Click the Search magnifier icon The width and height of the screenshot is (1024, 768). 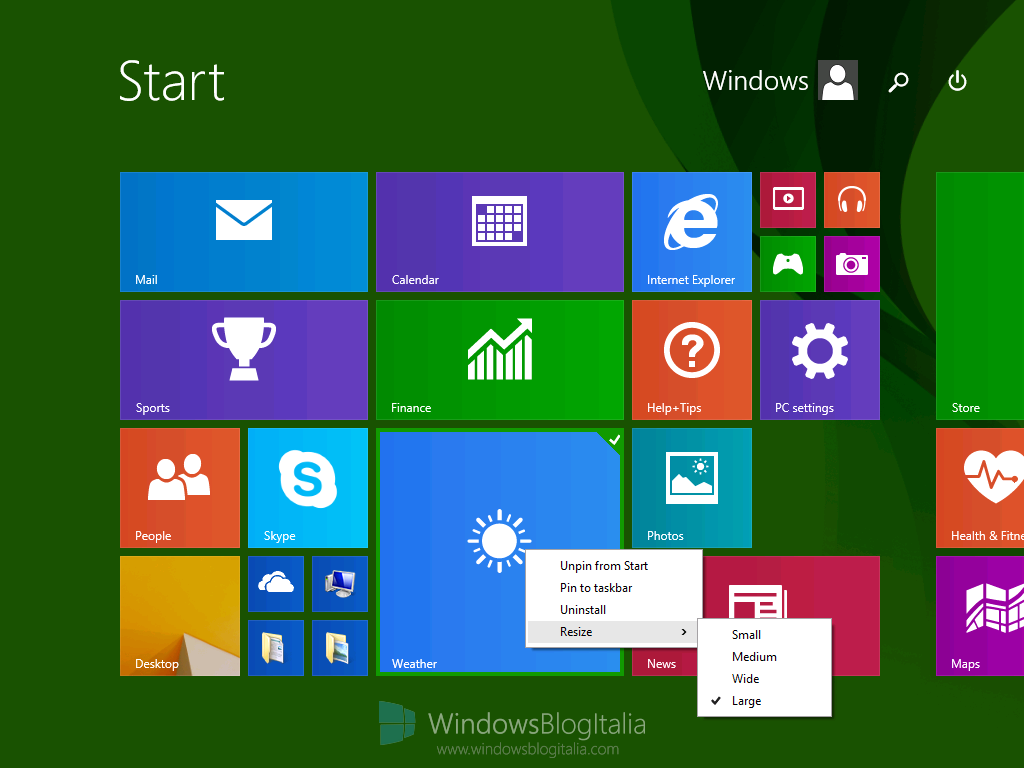(x=899, y=82)
